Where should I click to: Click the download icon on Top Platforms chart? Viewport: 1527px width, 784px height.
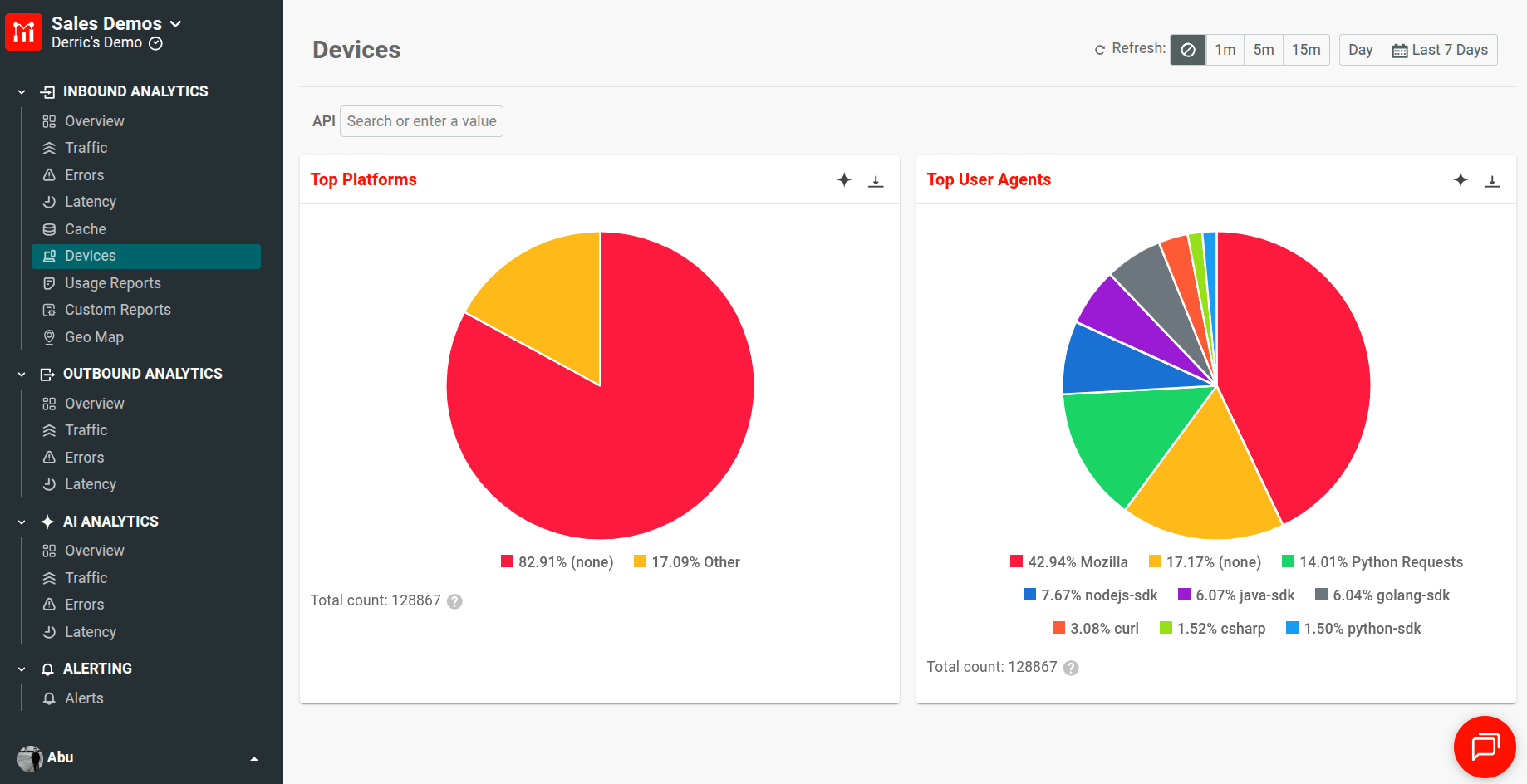coord(876,180)
